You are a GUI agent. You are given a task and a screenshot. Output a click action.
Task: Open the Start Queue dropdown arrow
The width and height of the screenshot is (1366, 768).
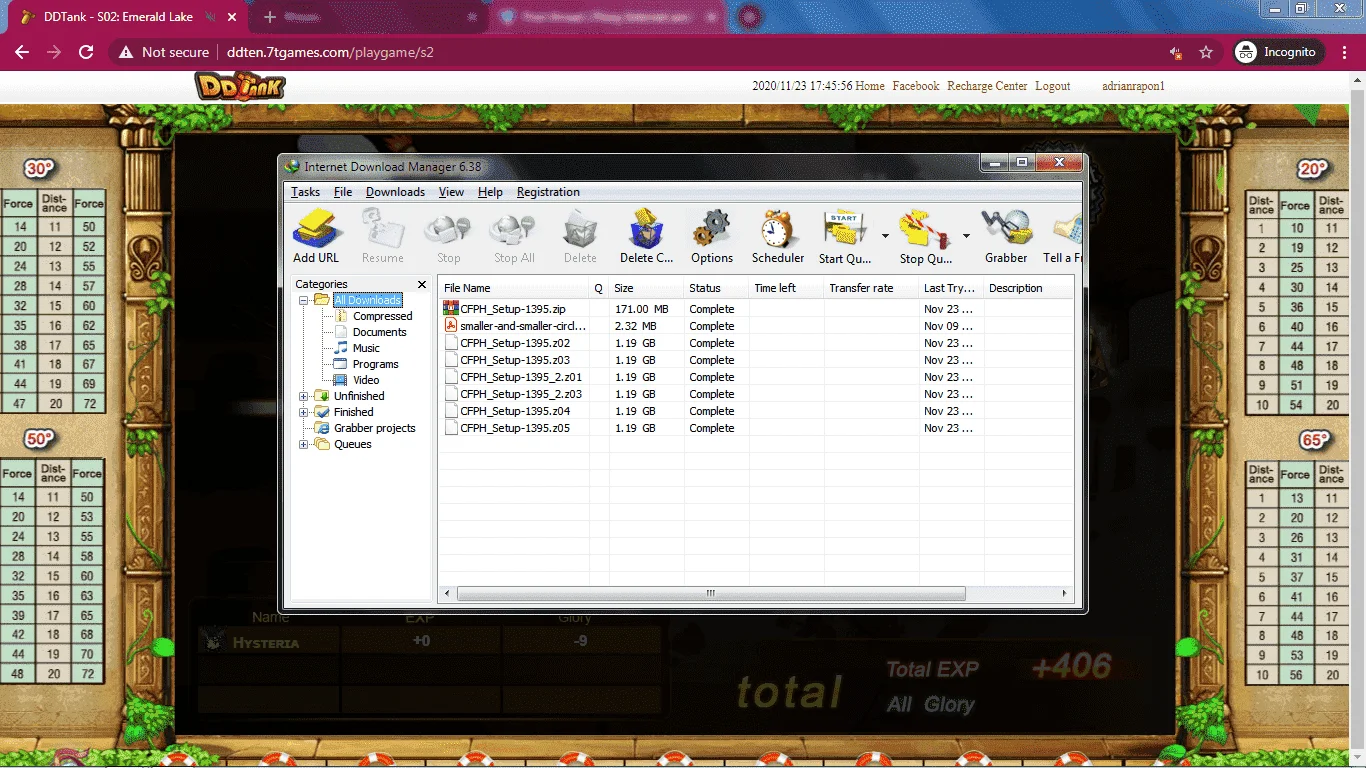pyautogui.click(x=885, y=237)
